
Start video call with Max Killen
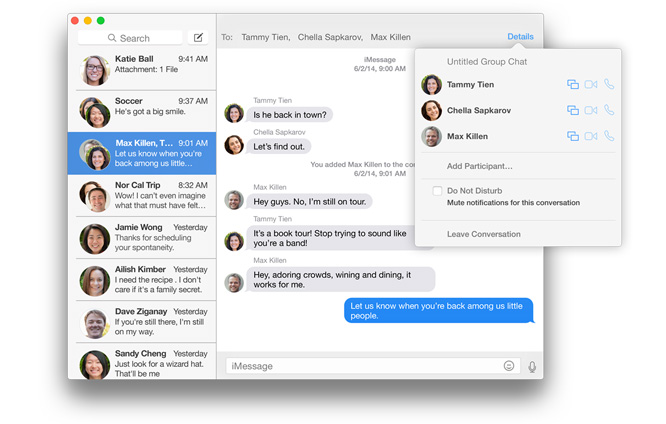[591, 136]
